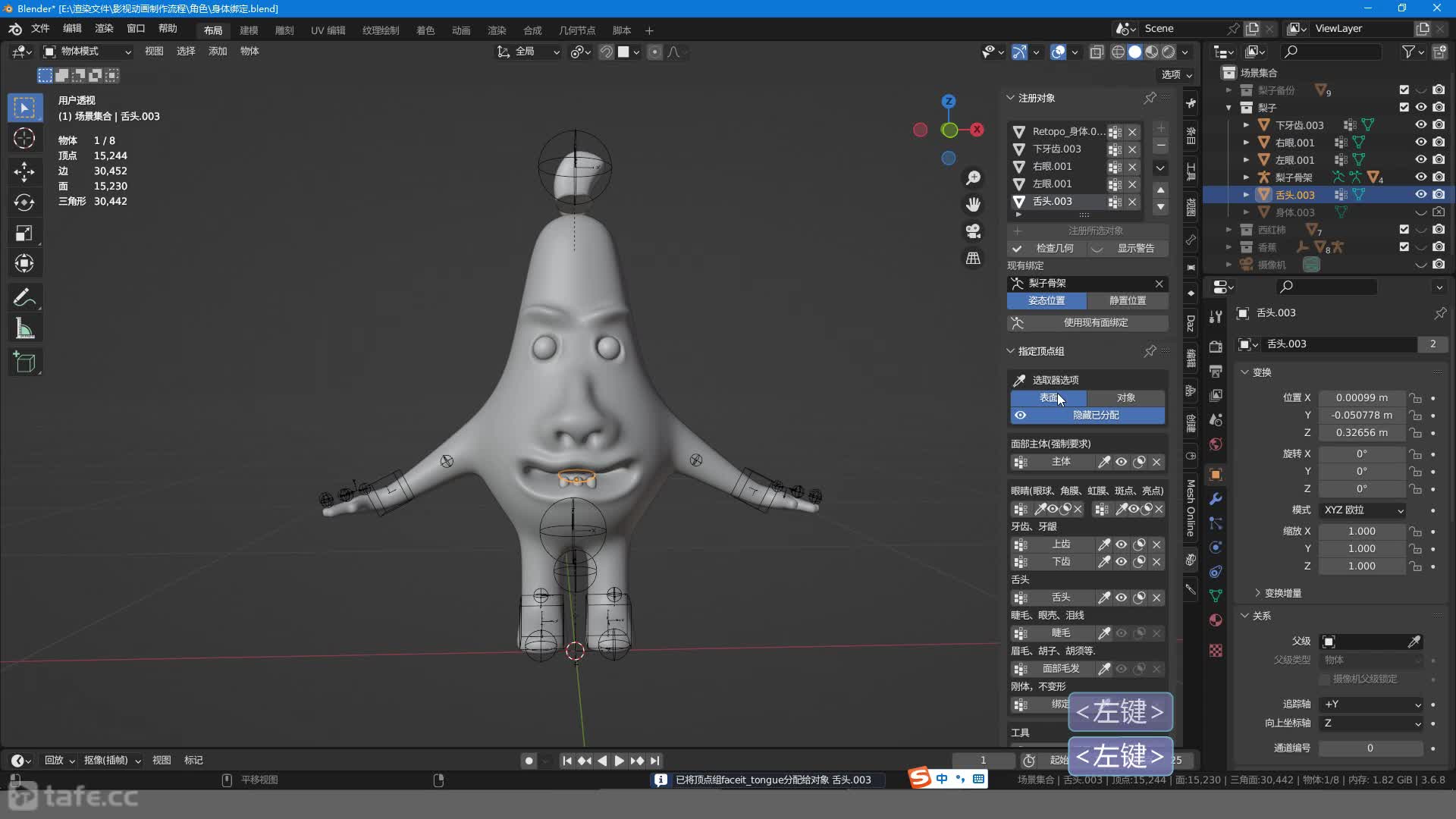1456x819 pixels.
Task: Open the Modifier properties wrench tab
Action: click(x=1216, y=499)
